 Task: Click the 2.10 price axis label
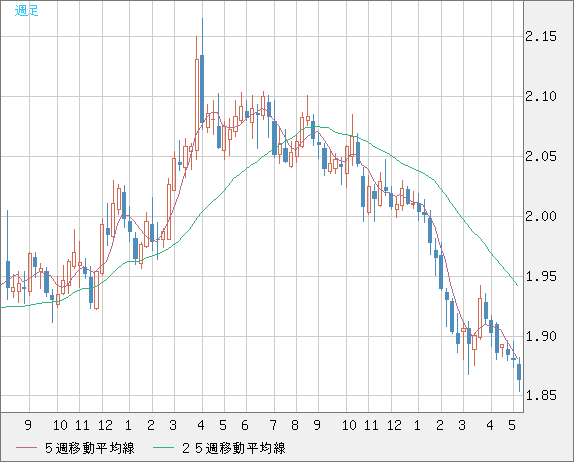coord(541,97)
